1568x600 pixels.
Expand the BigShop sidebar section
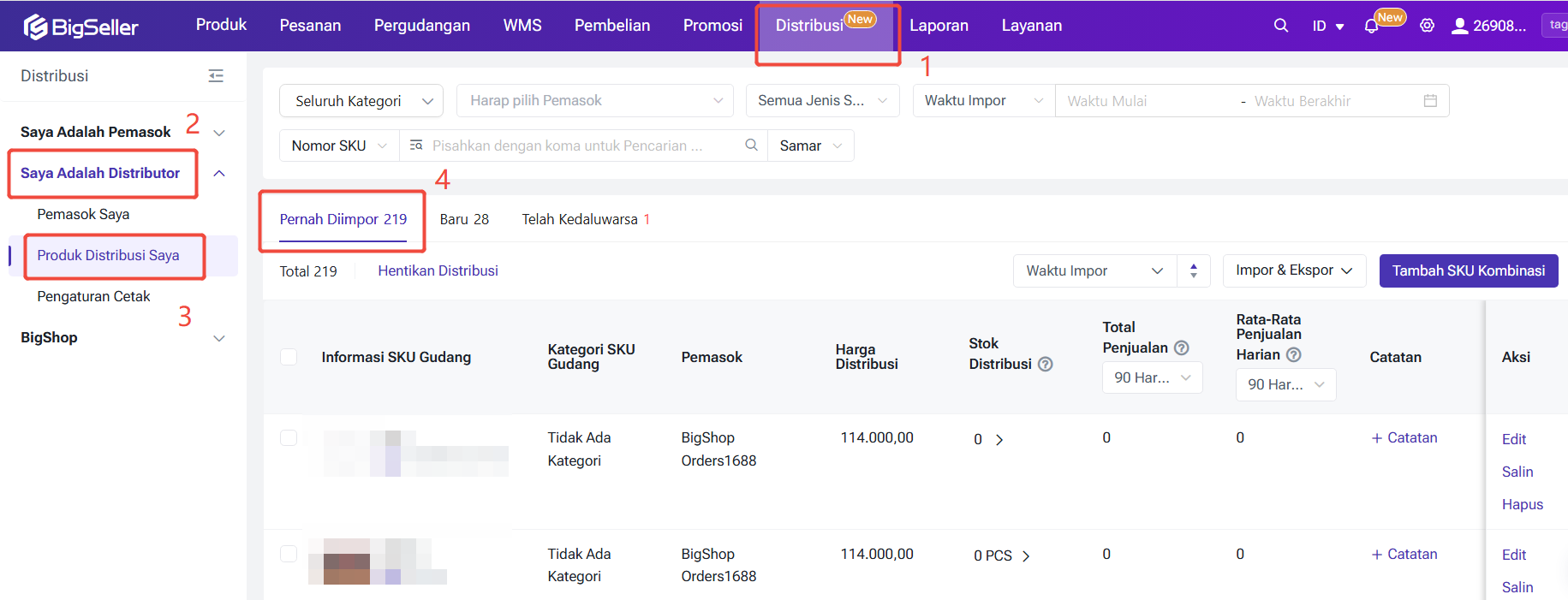(x=219, y=338)
